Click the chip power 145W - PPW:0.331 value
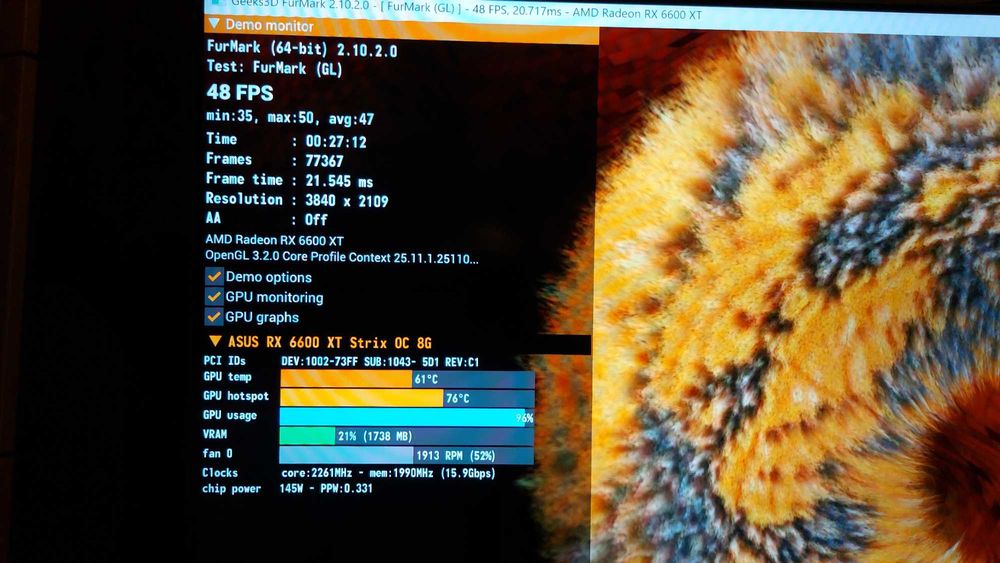This screenshot has width=1000, height=563. coord(326,488)
